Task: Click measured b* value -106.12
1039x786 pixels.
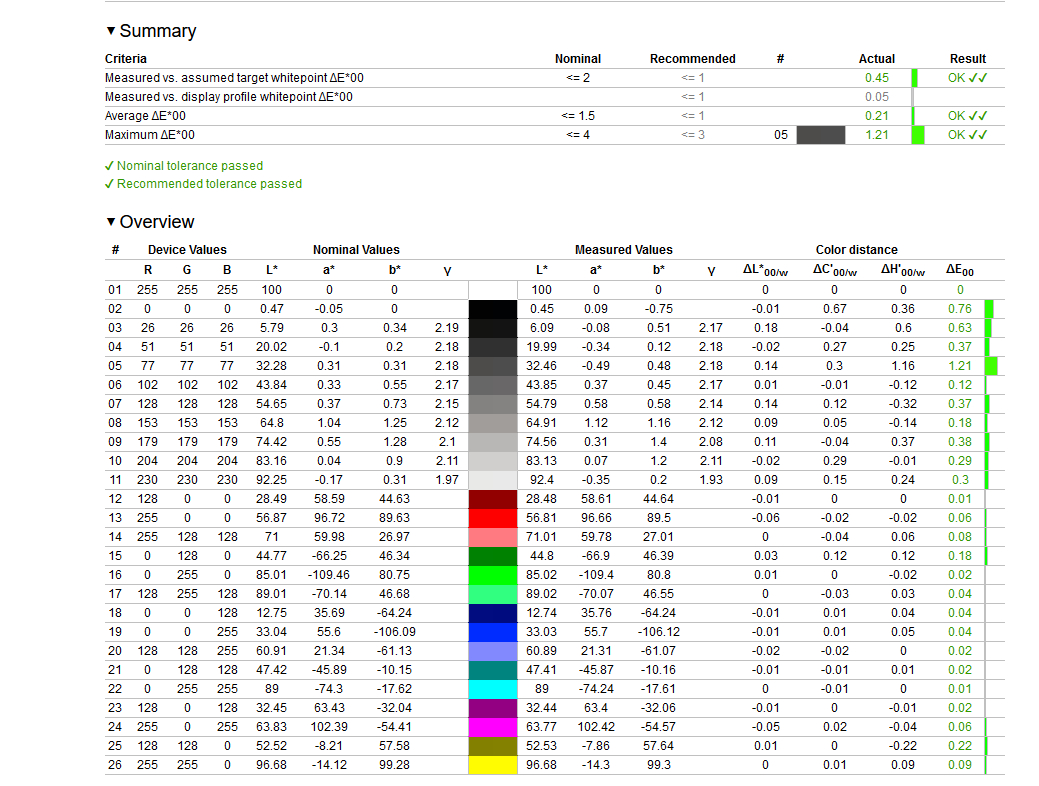Action: (x=658, y=632)
